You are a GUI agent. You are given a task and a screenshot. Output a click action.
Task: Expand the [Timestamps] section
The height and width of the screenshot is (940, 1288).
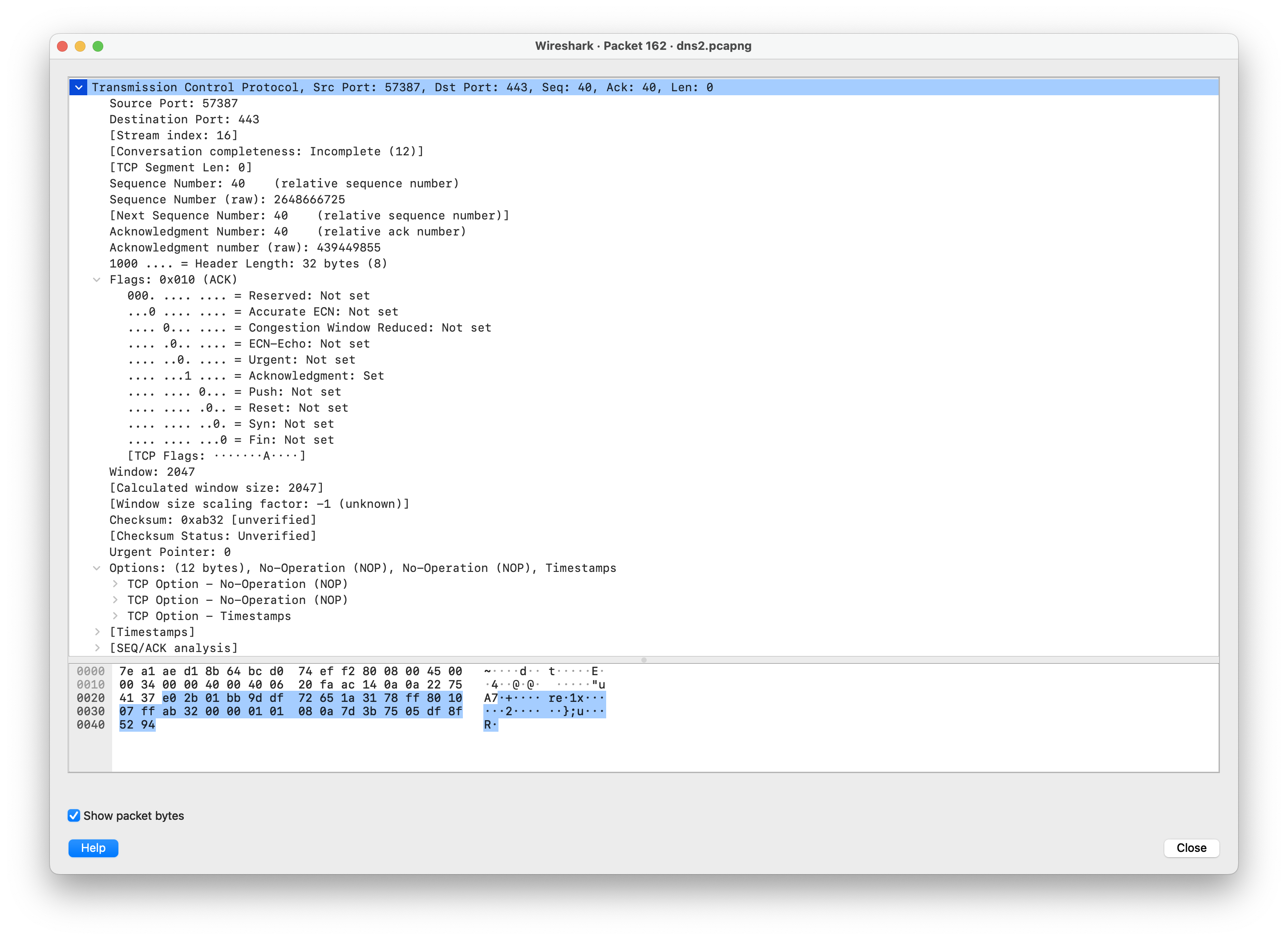pos(97,632)
